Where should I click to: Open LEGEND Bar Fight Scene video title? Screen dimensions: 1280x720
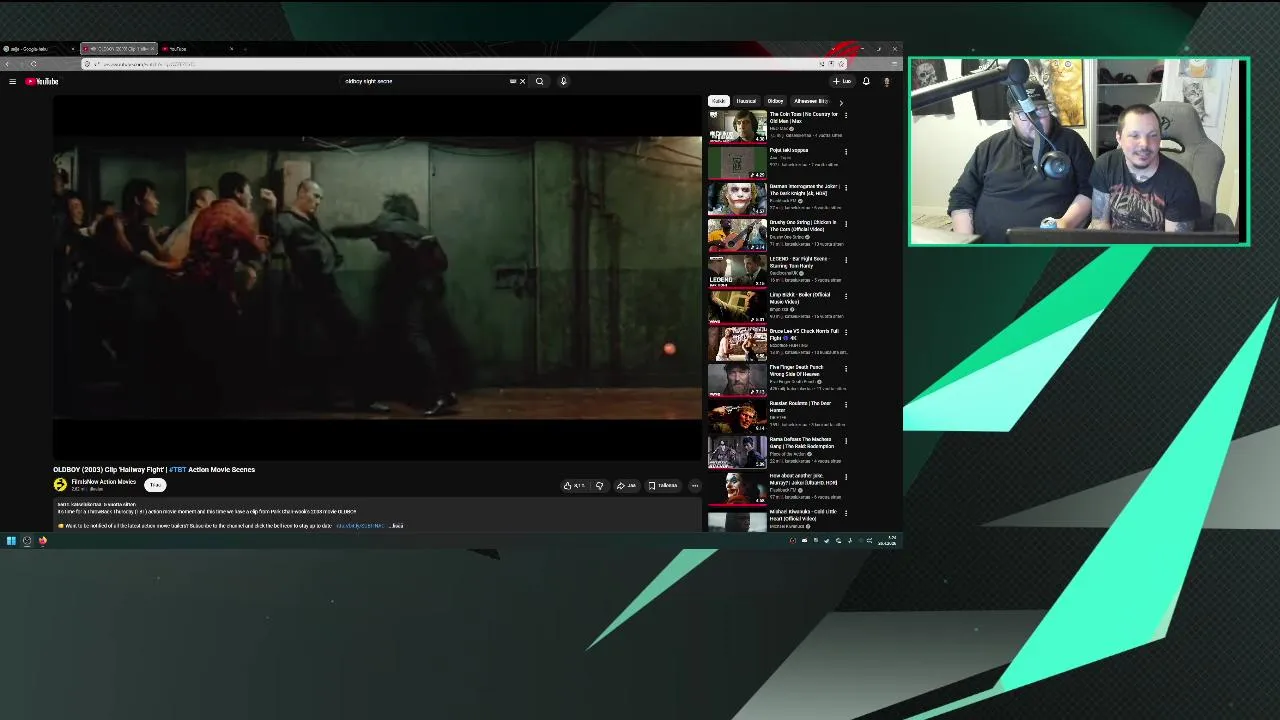799,262
